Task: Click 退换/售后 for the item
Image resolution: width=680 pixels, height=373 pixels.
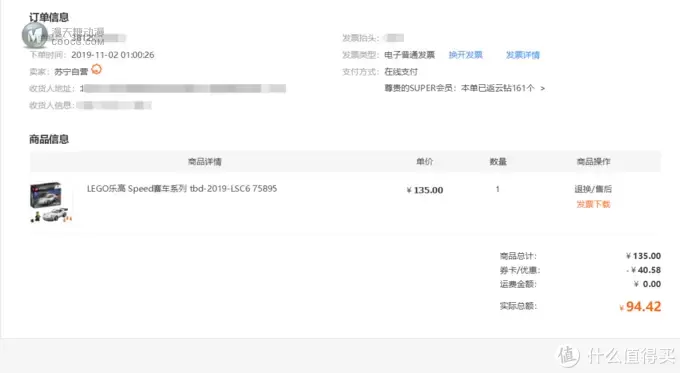Action: coord(593,189)
